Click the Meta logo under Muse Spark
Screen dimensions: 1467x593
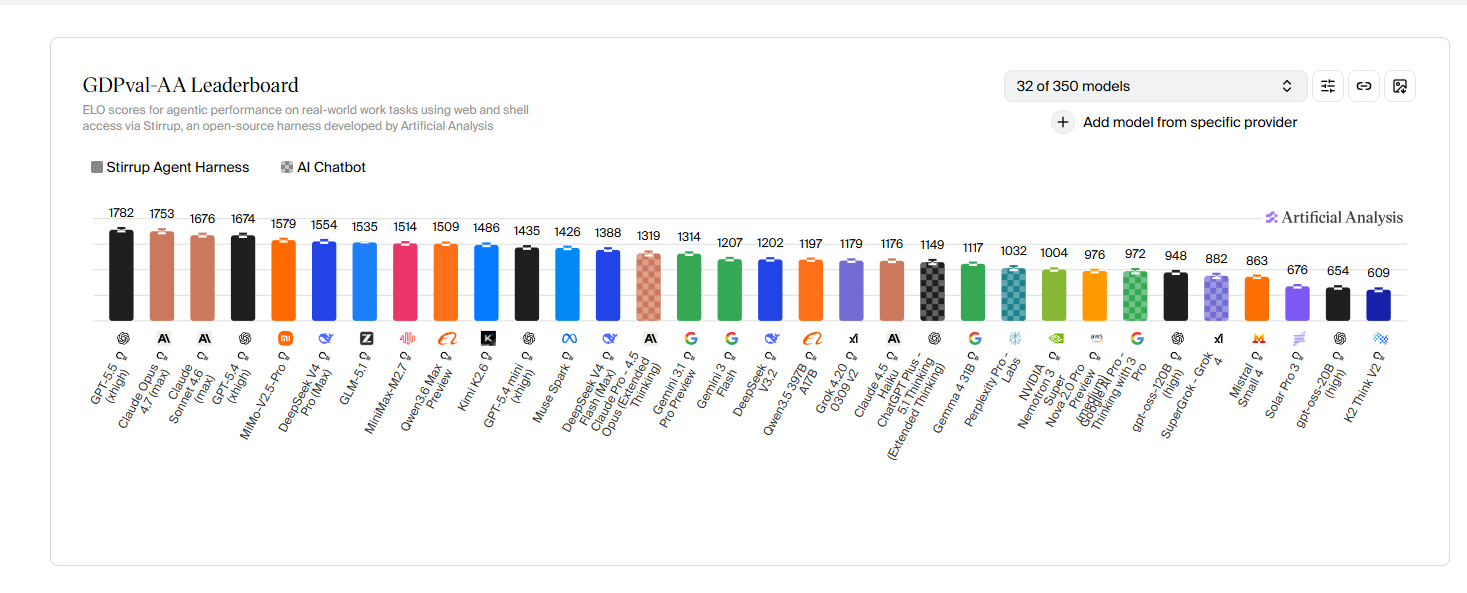[569, 338]
